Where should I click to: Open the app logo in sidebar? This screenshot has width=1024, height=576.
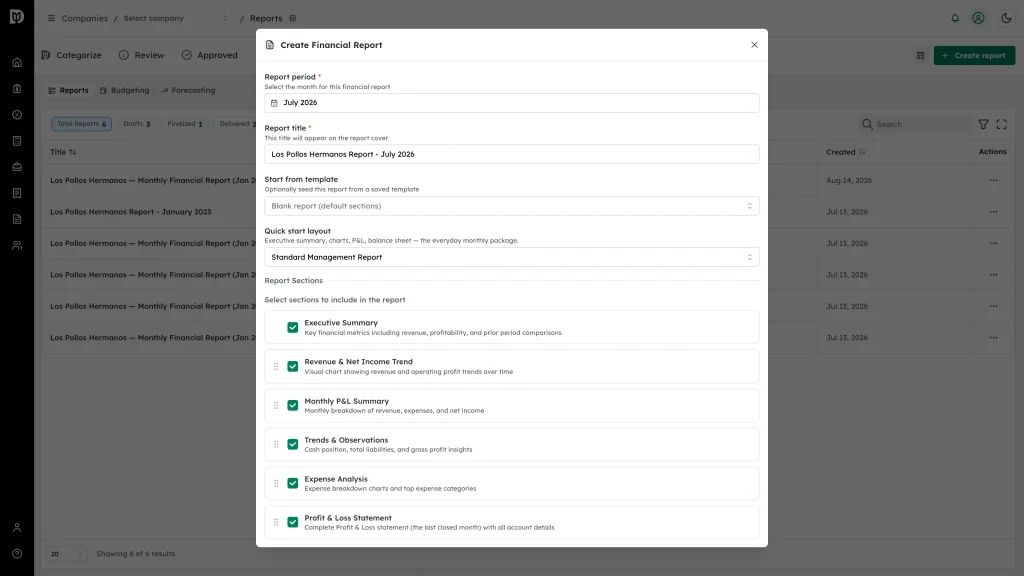pyautogui.click(x=16, y=16)
